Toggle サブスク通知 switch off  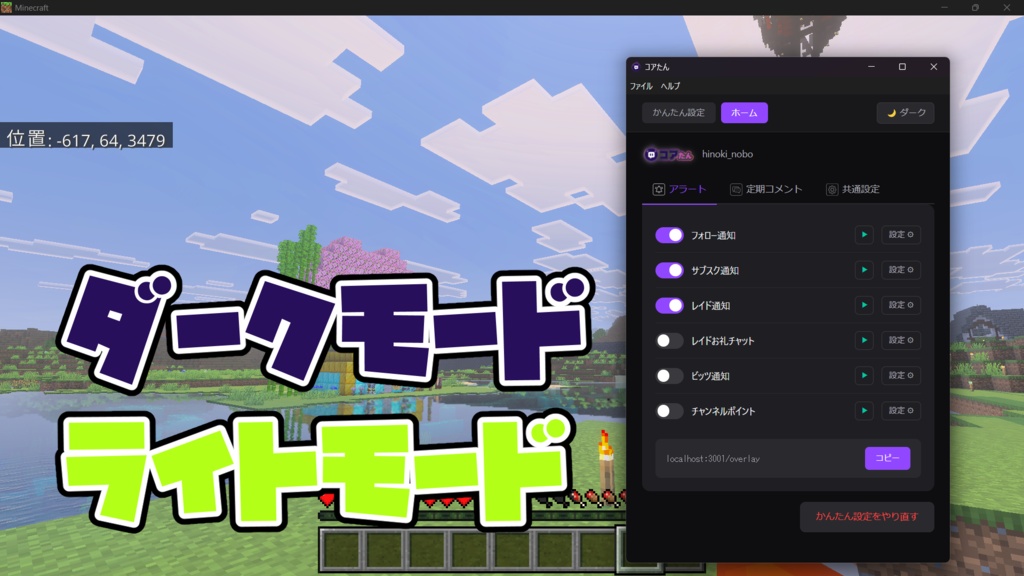coord(669,270)
